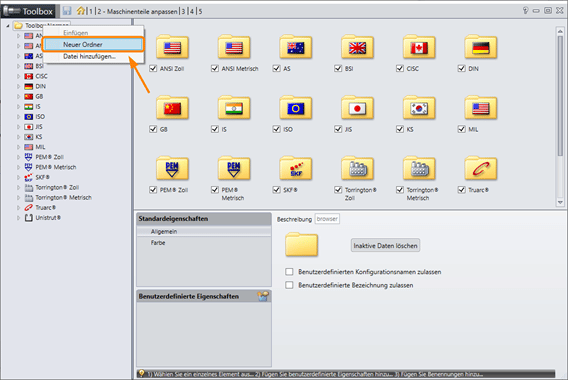Uncheck the GB standard checkbox

(x=153, y=129)
